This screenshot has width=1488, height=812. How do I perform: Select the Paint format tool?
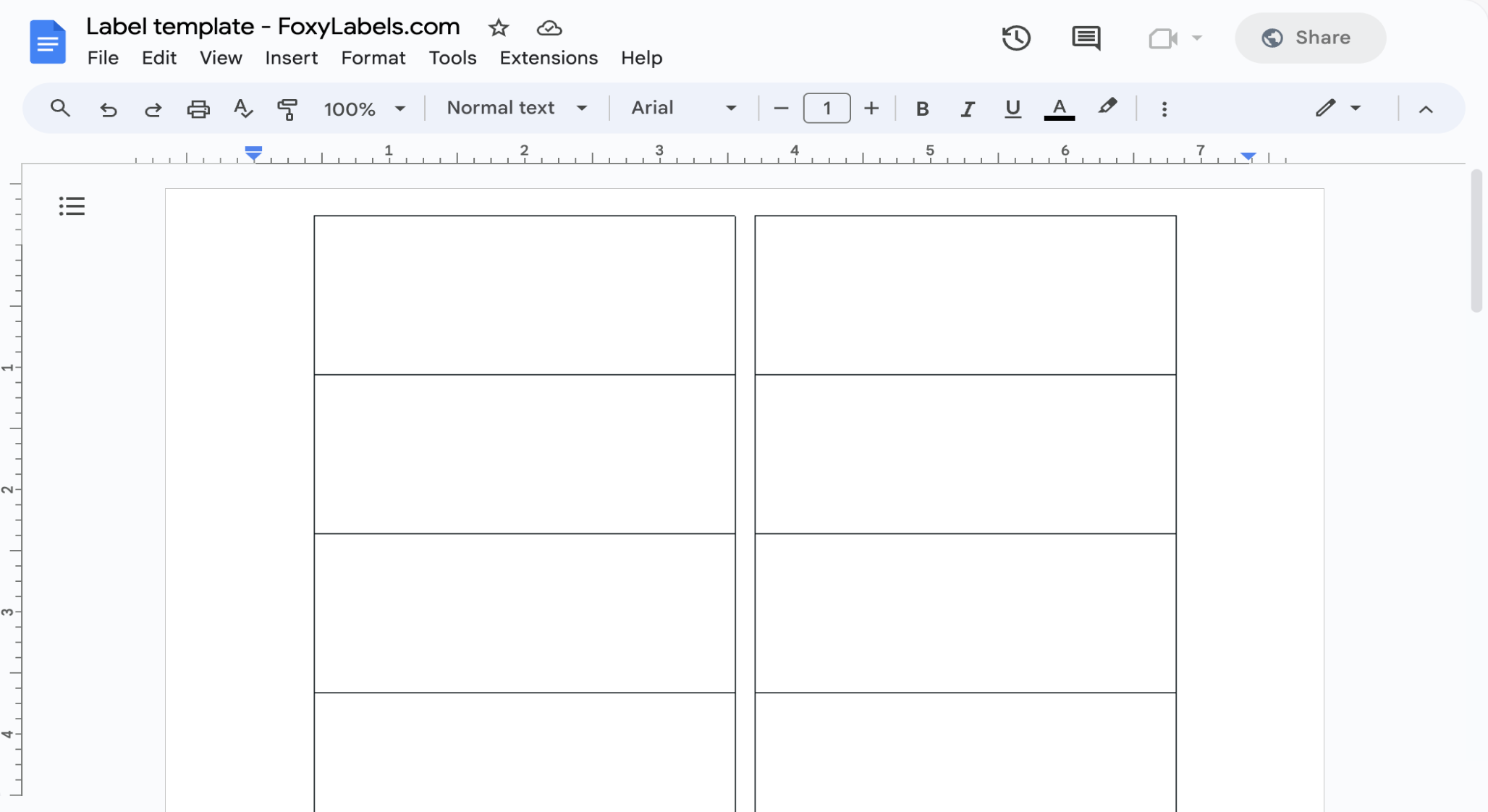288,109
